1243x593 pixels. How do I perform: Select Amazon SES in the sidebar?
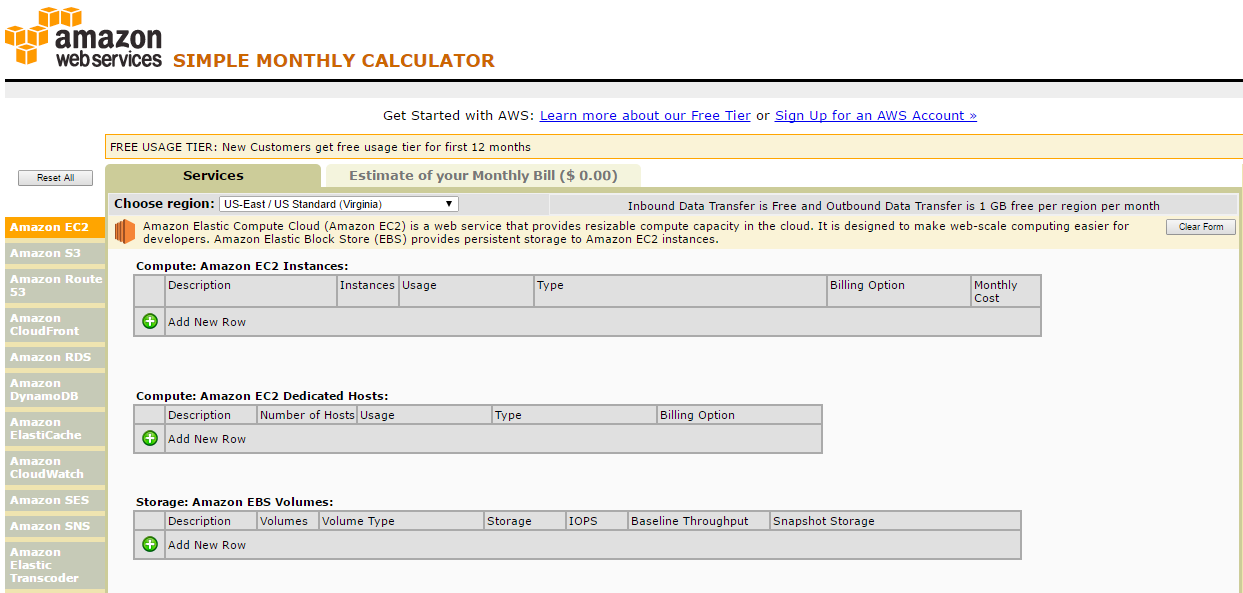point(55,500)
